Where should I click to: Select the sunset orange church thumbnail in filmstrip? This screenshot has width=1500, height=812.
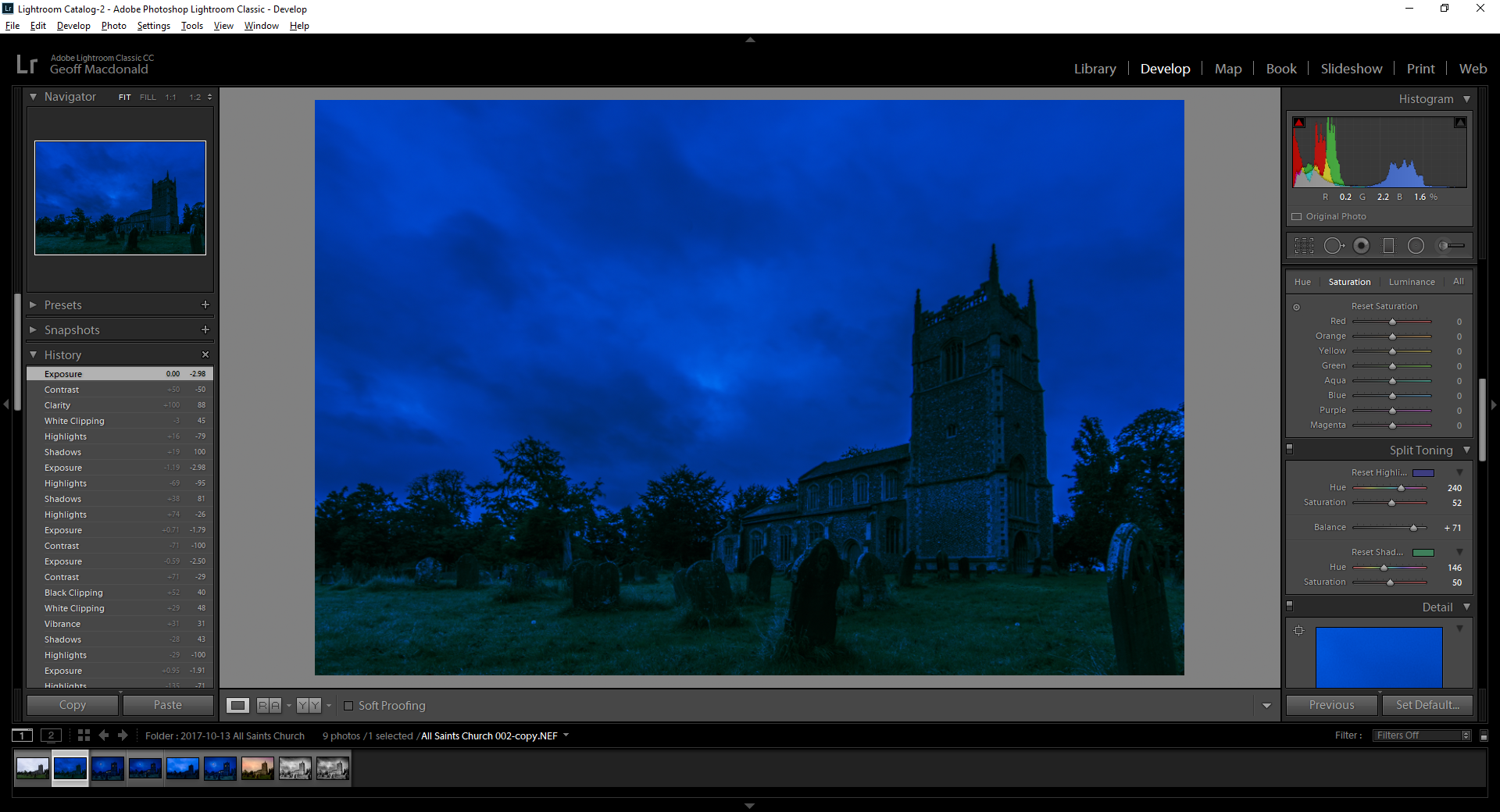pos(258,769)
